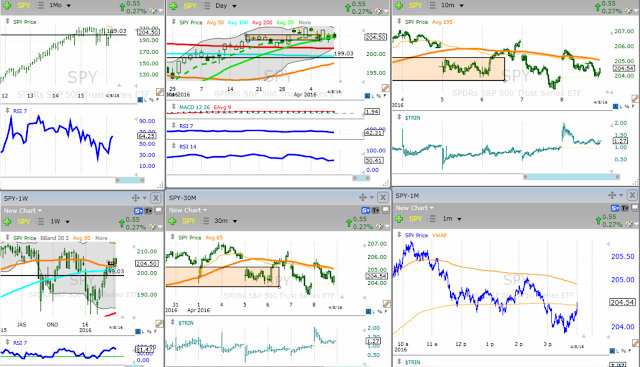Click the color palette icon in SPY-1M toolbar
Image resolution: width=640 pixels, height=367 pixels.
tap(629, 224)
